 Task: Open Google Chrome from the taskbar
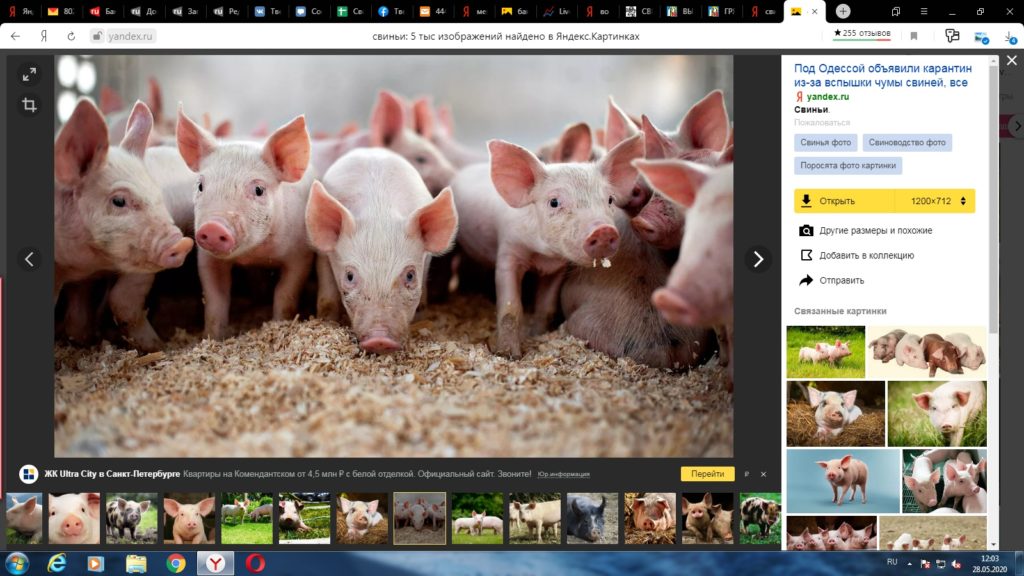click(x=175, y=563)
